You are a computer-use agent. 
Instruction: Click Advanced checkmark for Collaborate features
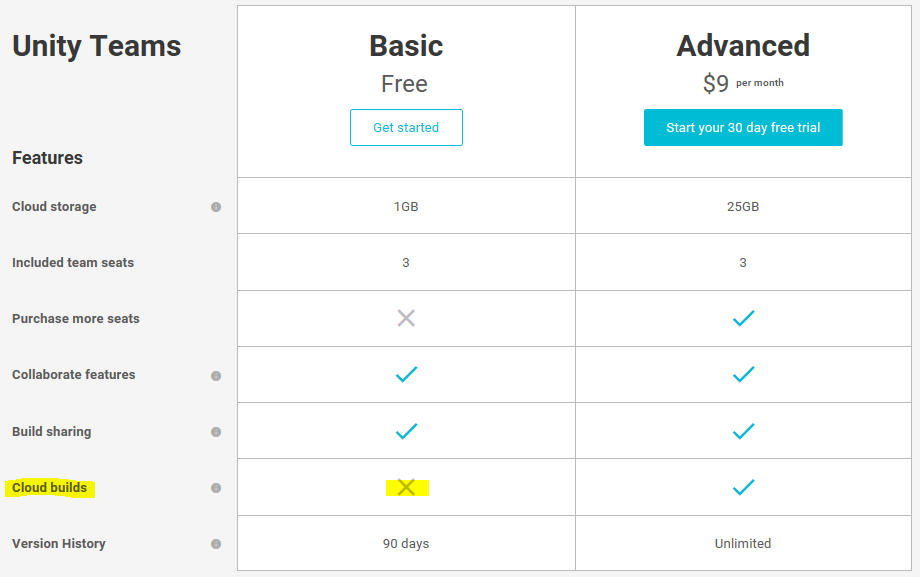coord(743,375)
